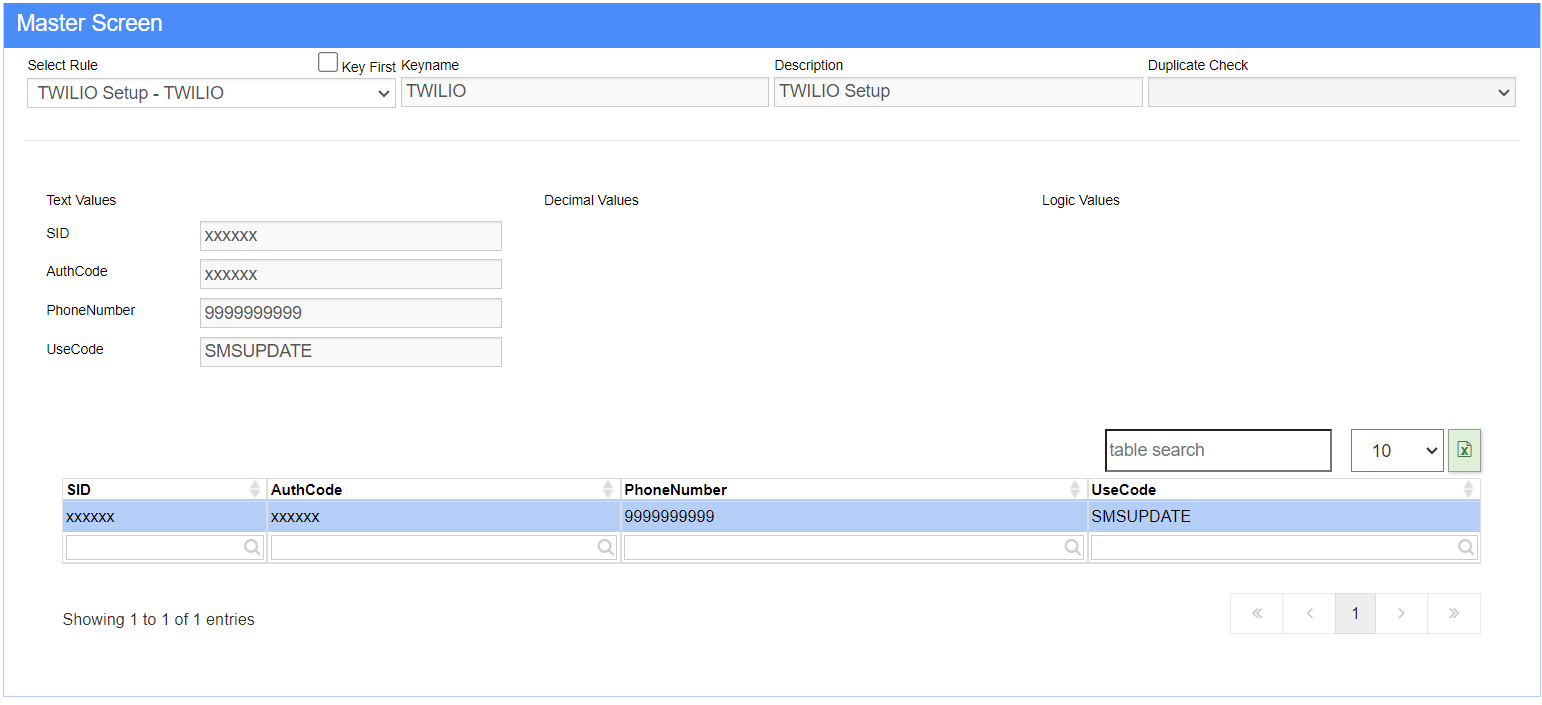Click the UseCode column header label
Screen dimensions: 1542x705
[x=1124, y=490]
